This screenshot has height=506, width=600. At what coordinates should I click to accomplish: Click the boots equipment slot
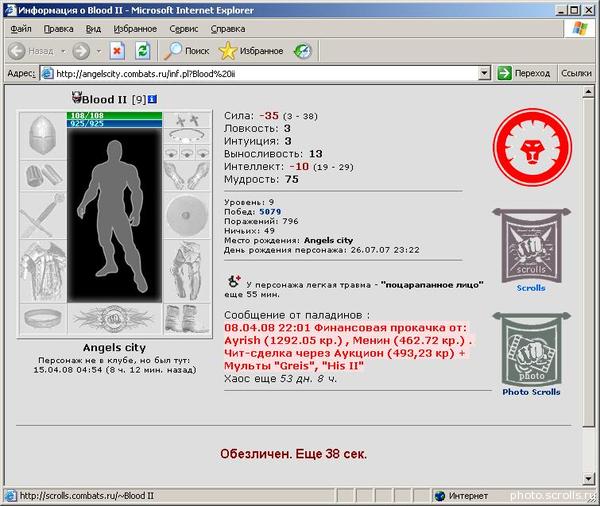pos(187,319)
